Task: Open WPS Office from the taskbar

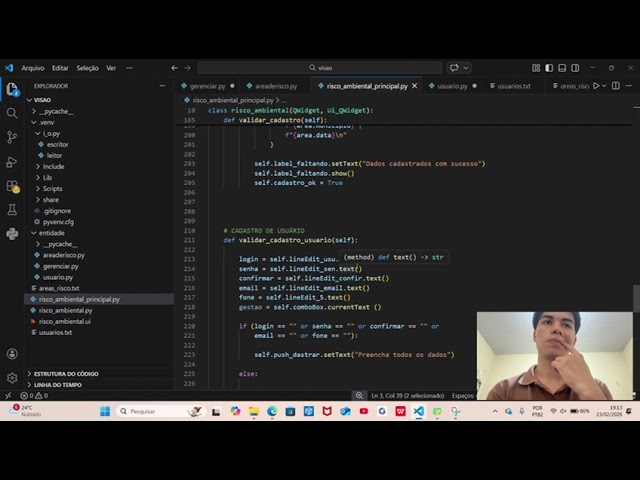Action: (400, 411)
